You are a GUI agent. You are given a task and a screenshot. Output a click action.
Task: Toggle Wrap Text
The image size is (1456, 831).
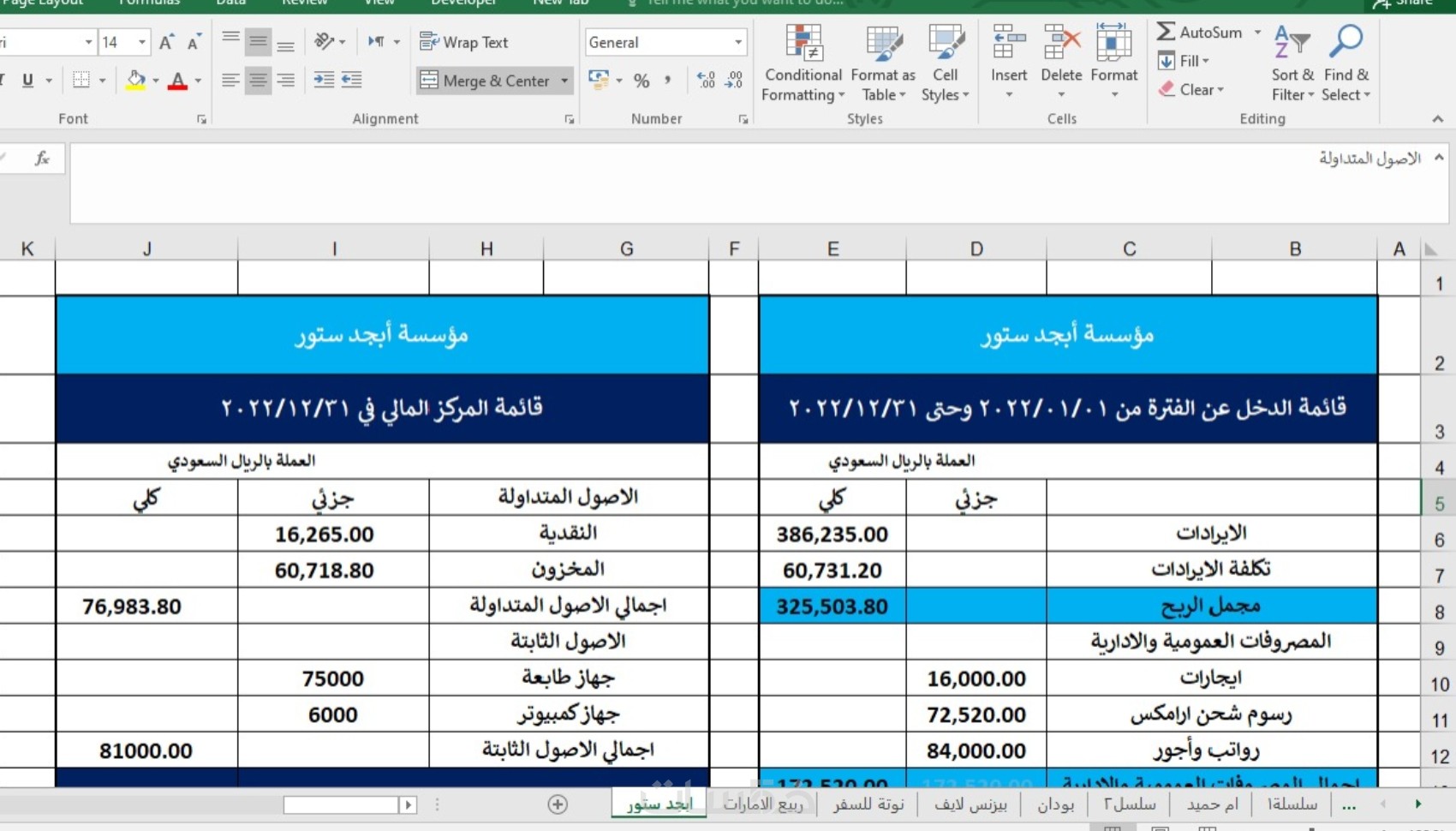pos(463,42)
